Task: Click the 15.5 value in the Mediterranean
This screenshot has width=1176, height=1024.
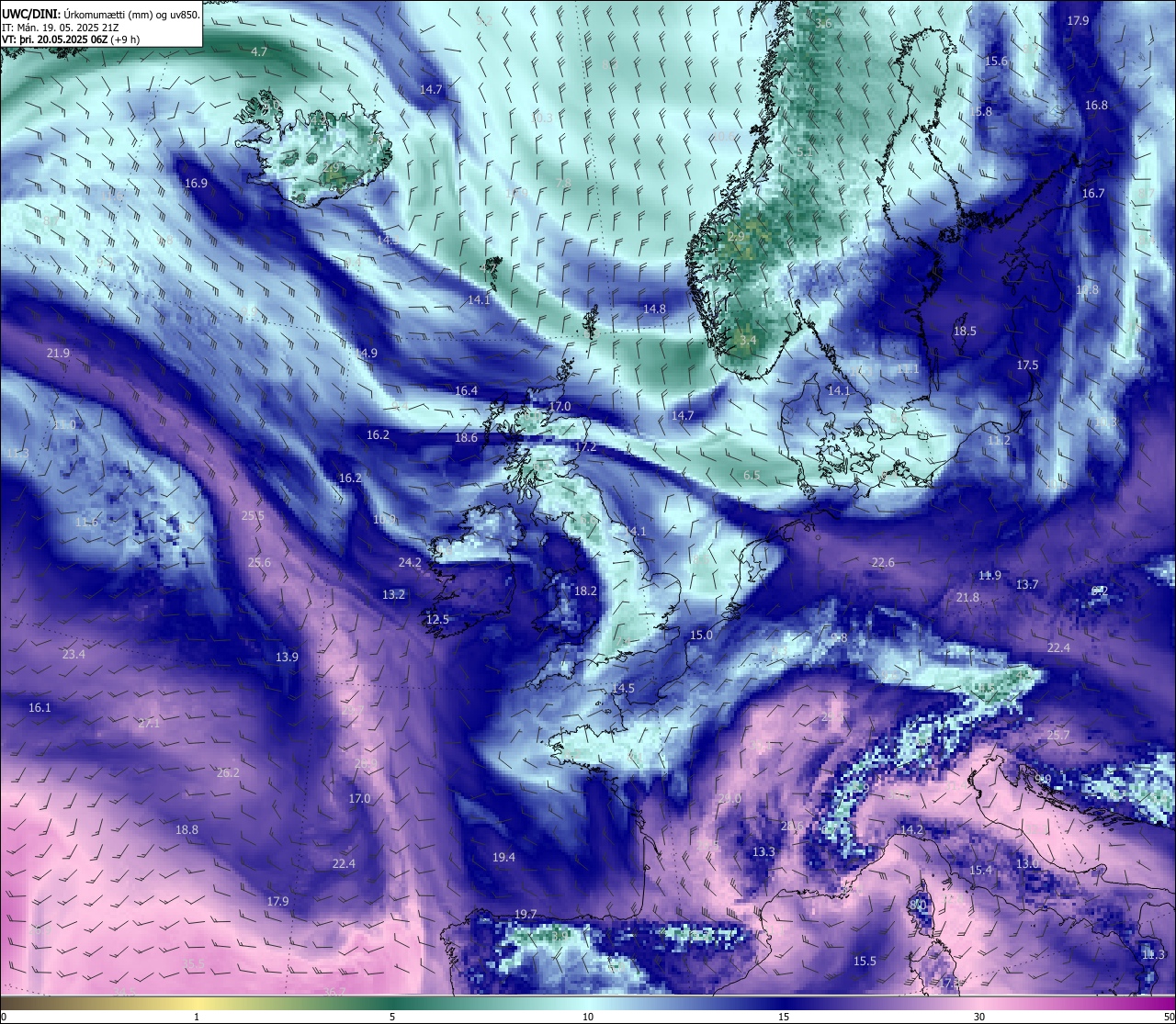Action: point(865,962)
